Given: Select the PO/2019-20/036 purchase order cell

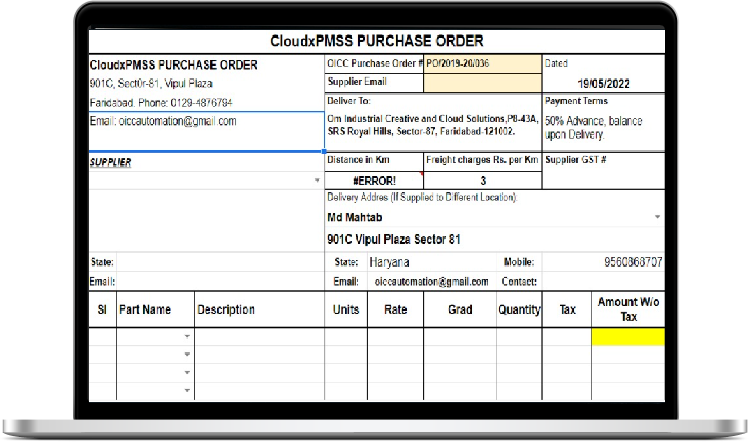Looking at the screenshot, I should coord(482,64).
